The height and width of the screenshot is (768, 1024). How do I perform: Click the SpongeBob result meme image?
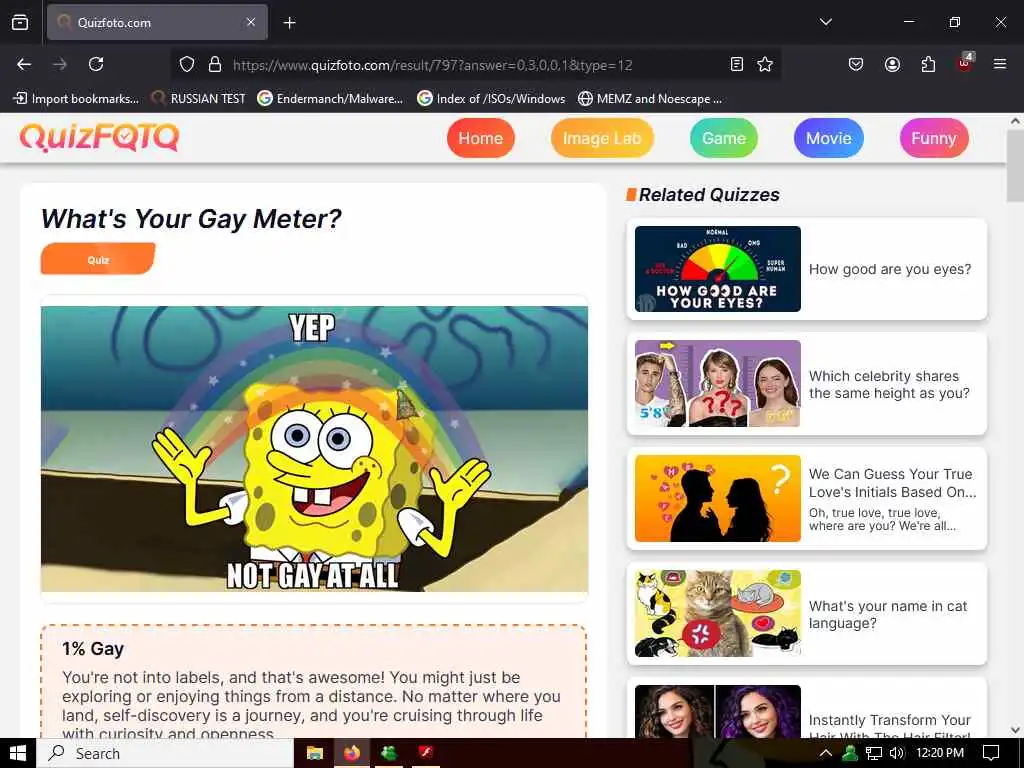tap(314, 449)
